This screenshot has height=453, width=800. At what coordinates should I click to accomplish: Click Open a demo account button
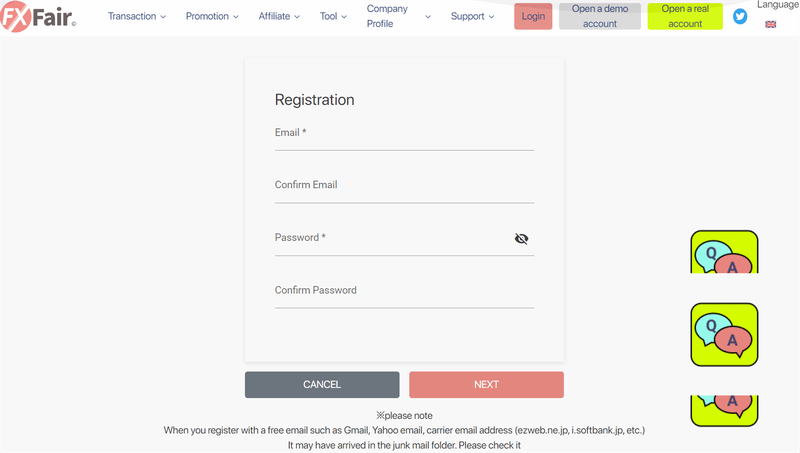click(x=600, y=16)
